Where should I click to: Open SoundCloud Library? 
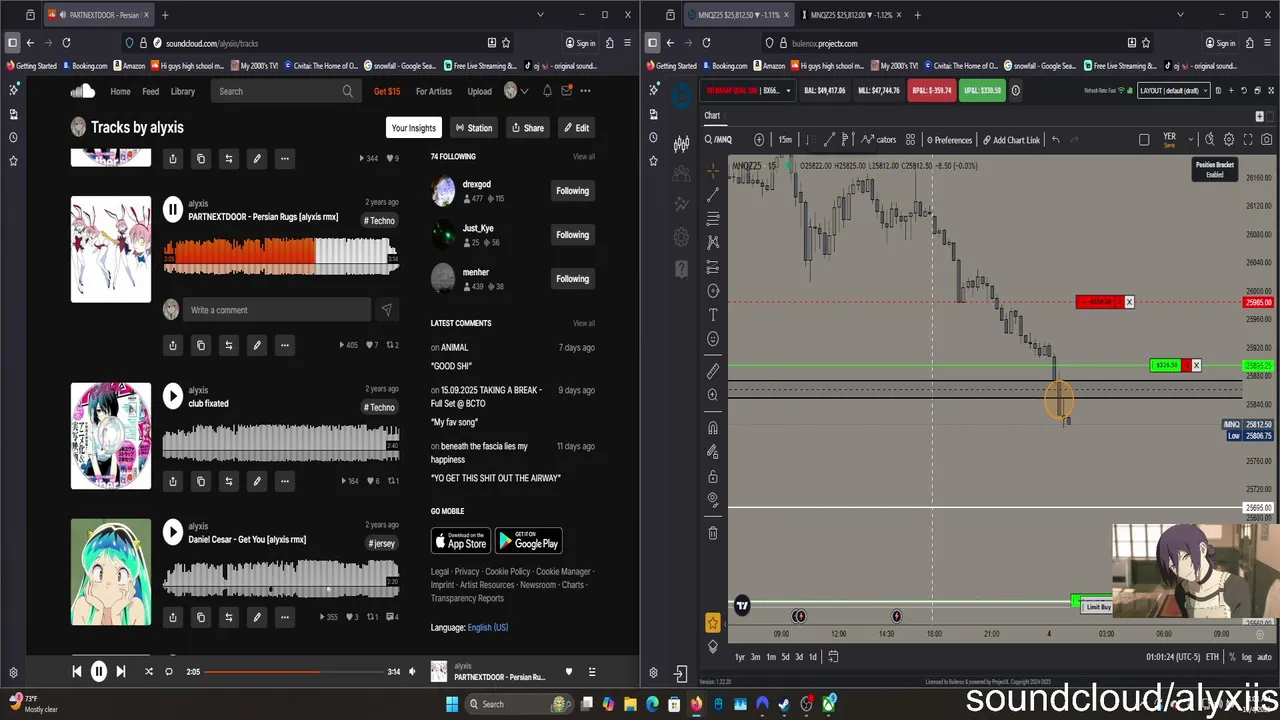[x=183, y=91]
